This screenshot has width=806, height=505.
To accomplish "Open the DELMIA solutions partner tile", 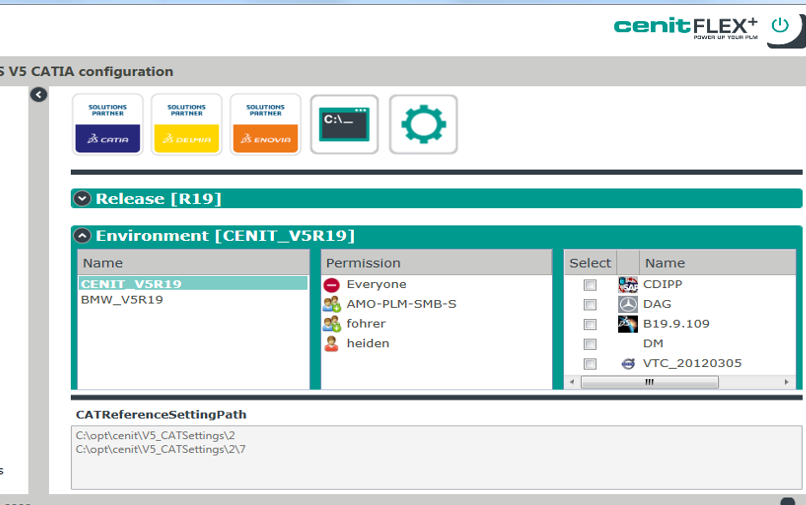I will pos(187,124).
